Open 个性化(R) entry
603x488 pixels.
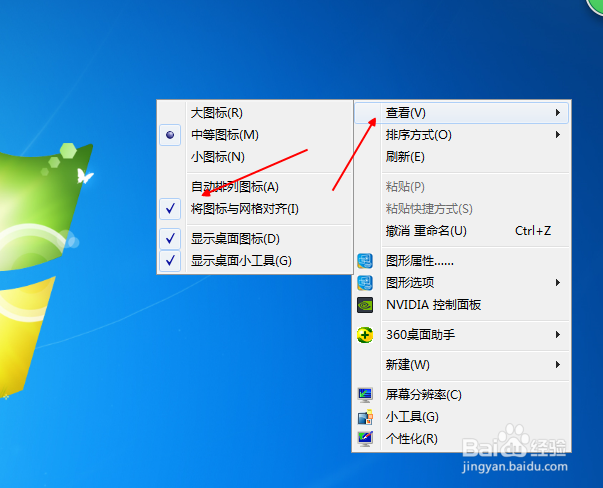pos(461,439)
